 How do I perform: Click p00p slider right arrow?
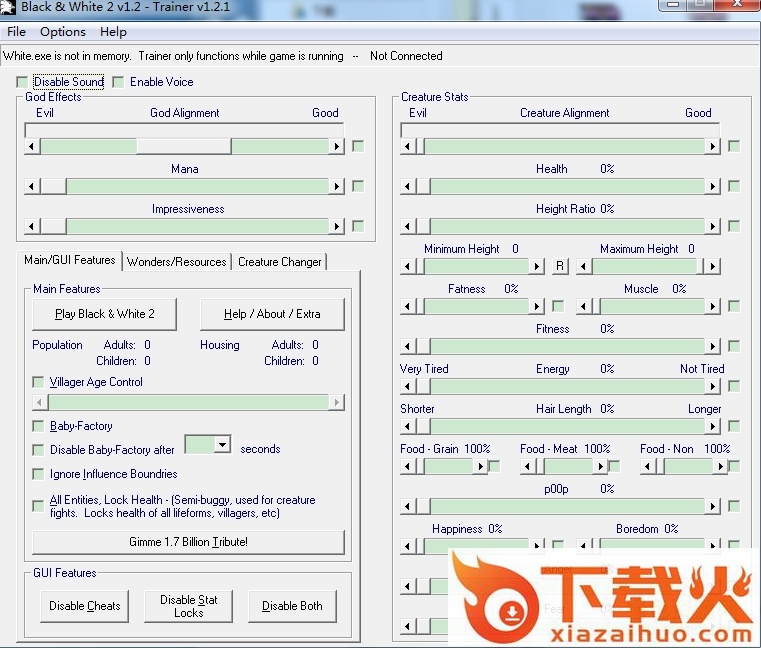pyautogui.click(x=712, y=506)
